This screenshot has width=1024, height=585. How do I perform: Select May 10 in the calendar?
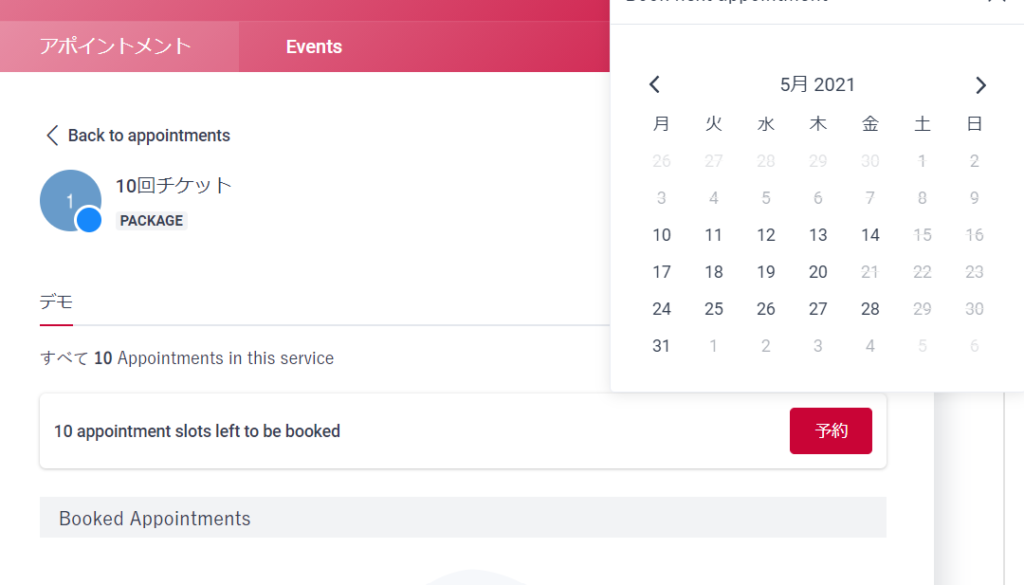pyautogui.click(x=662, y=235)
